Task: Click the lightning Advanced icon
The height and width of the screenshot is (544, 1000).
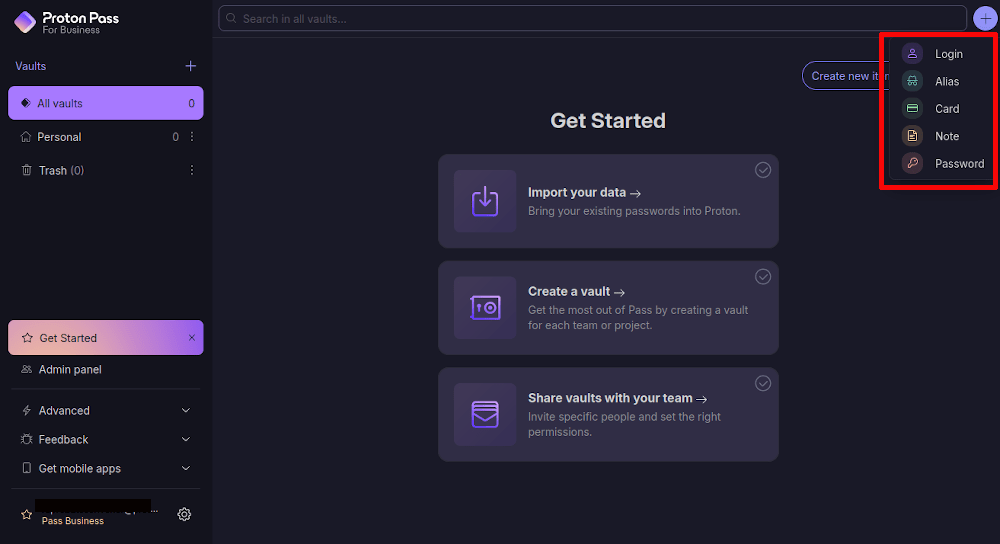Action: [x=26, y=410]
